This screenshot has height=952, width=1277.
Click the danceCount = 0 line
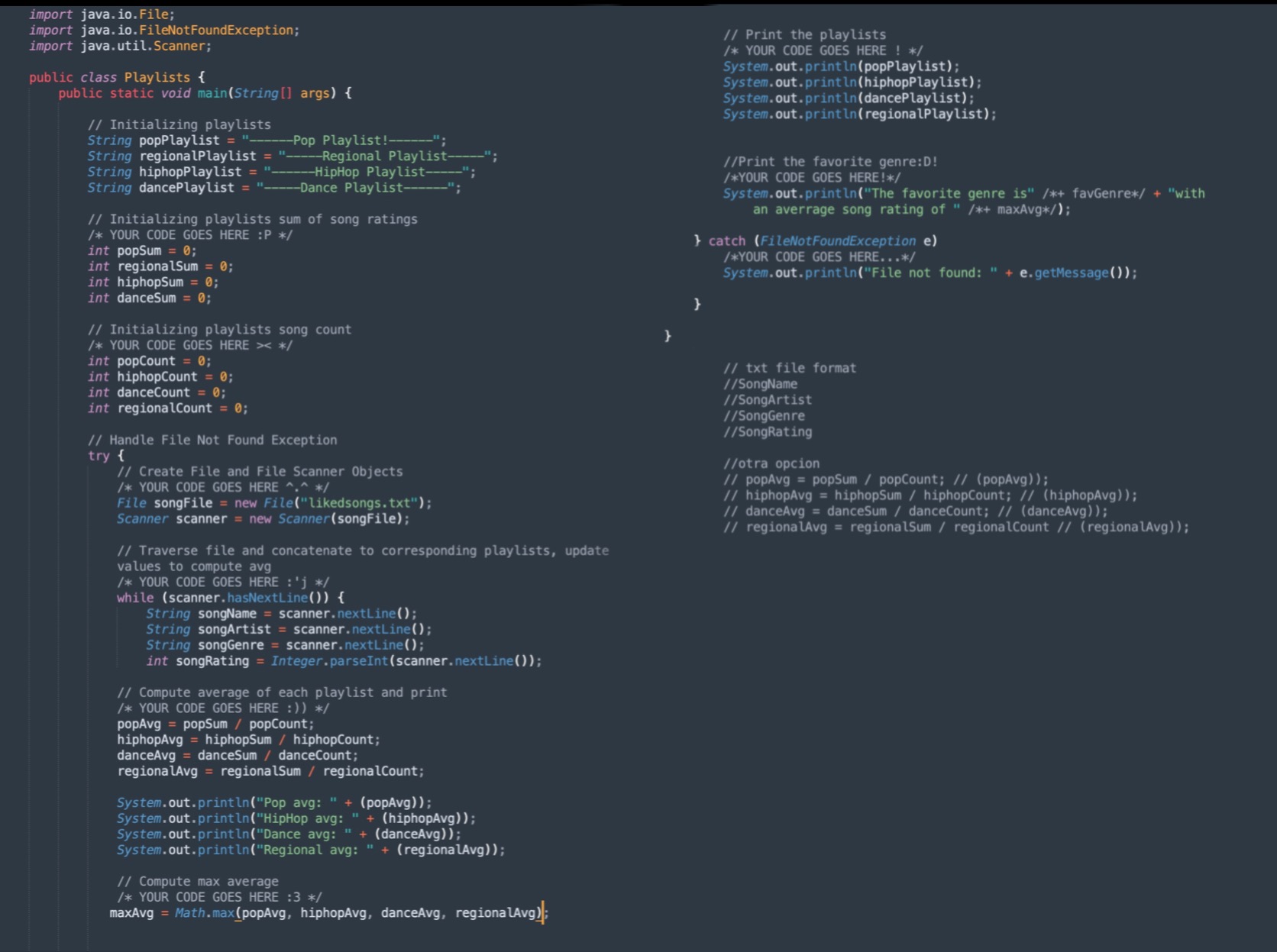[153, 392]
